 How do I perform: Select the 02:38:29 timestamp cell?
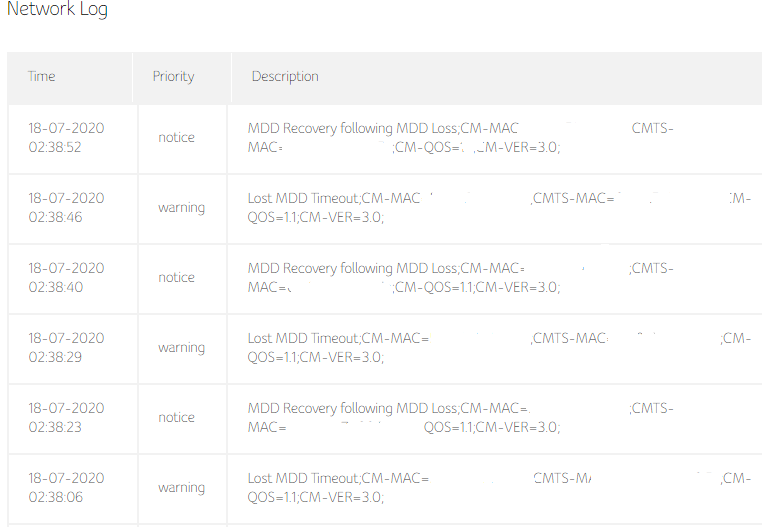click(66, 348)
